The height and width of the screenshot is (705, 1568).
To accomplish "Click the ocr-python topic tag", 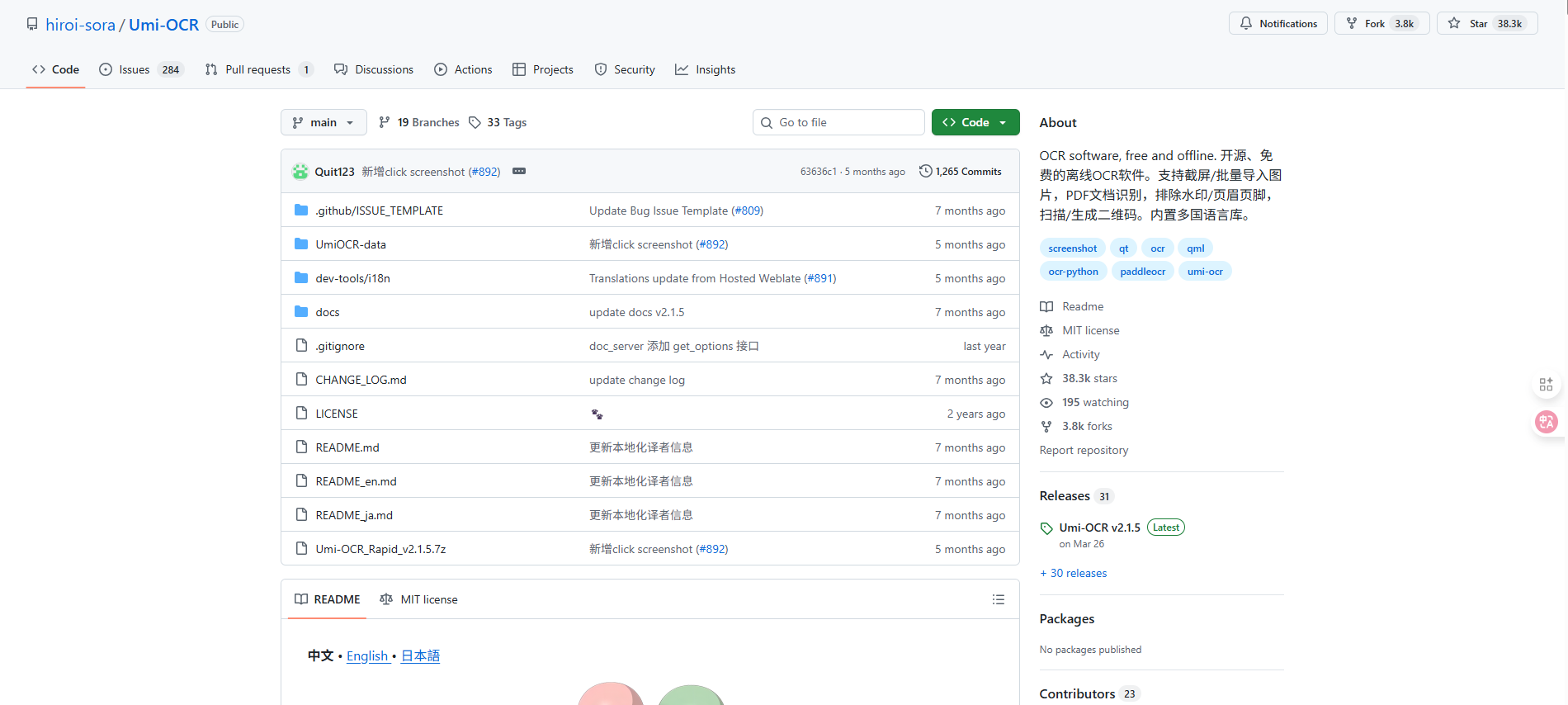I will (1073, 271).
